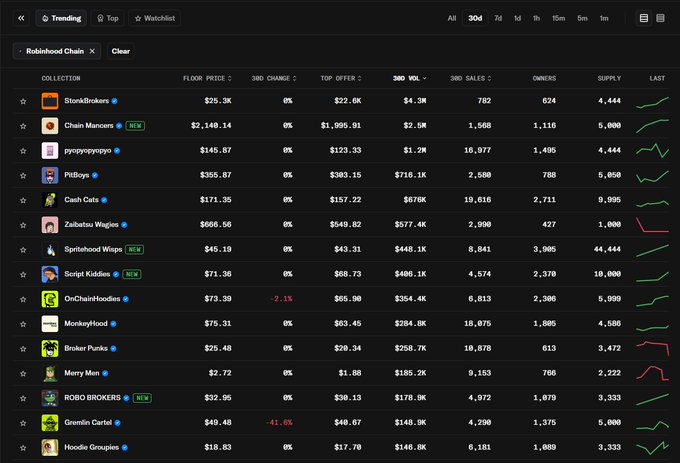The image size is (680, 463).
Task: Sort by 30D Change column
Action: click(274, 78)
